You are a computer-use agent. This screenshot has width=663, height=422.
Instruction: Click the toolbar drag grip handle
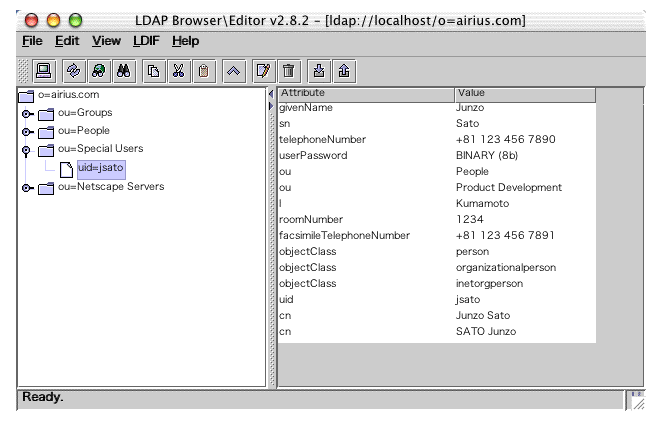23,71
